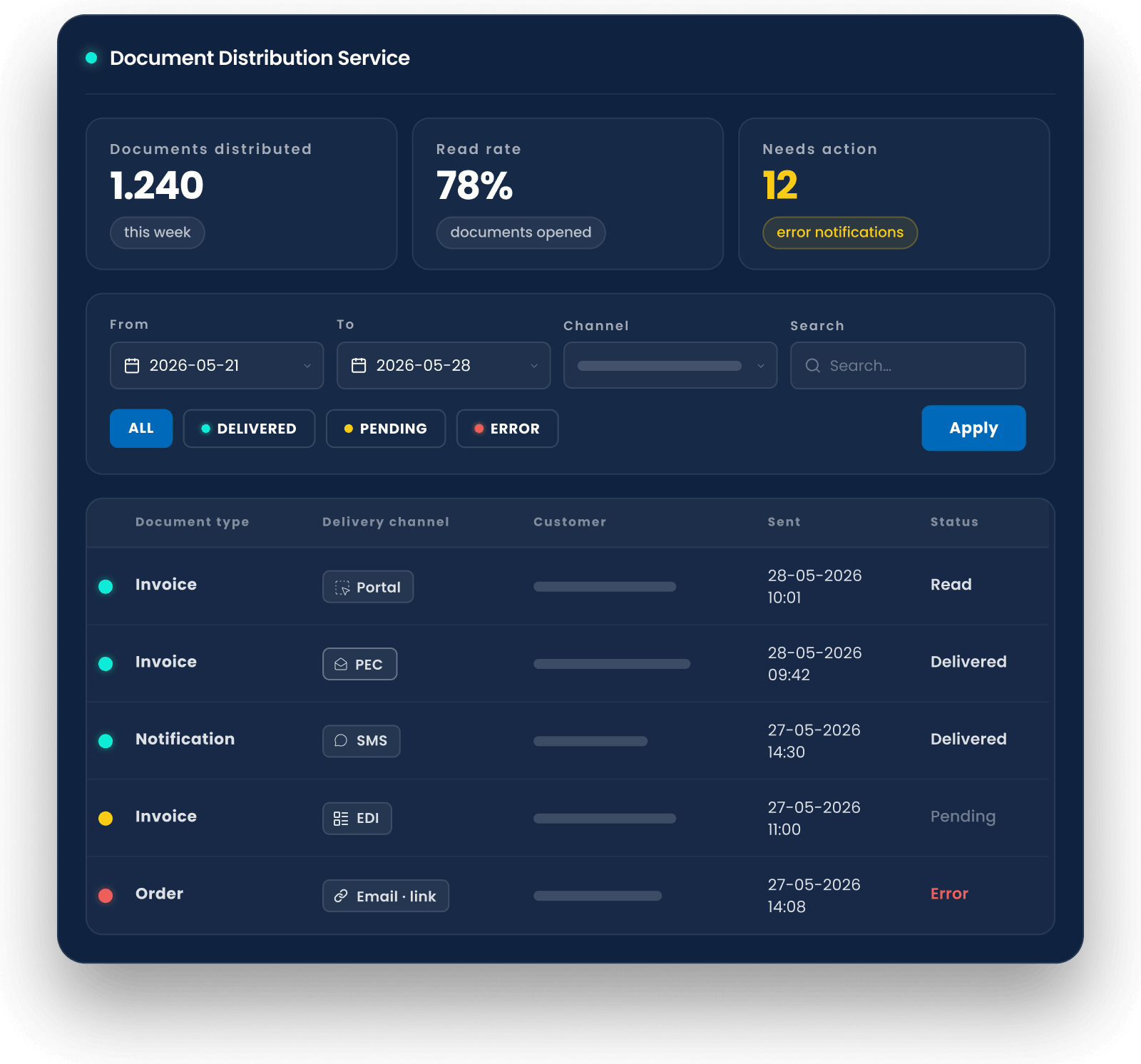The width and height of the screenshot is (1141, 1064).
Task: Click the Email link chain icon
Action: click(341, 896)
